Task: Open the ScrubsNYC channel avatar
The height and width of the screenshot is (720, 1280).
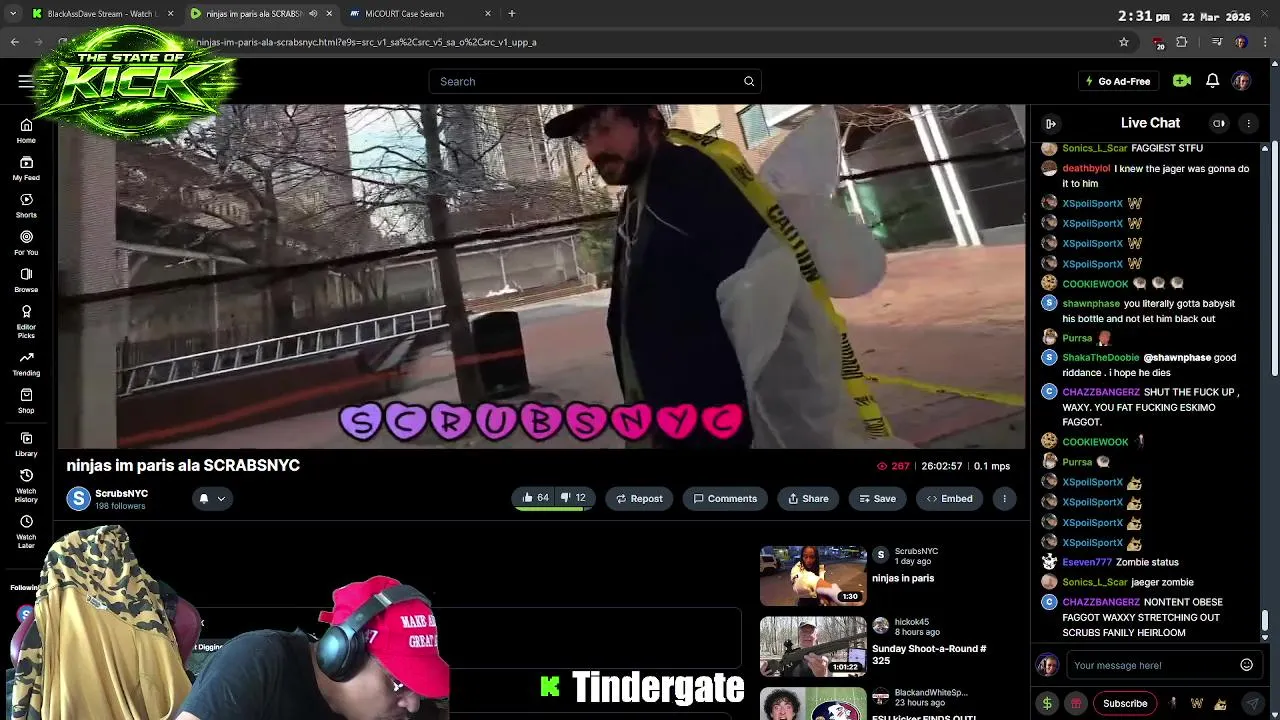Action: (78, 498)
